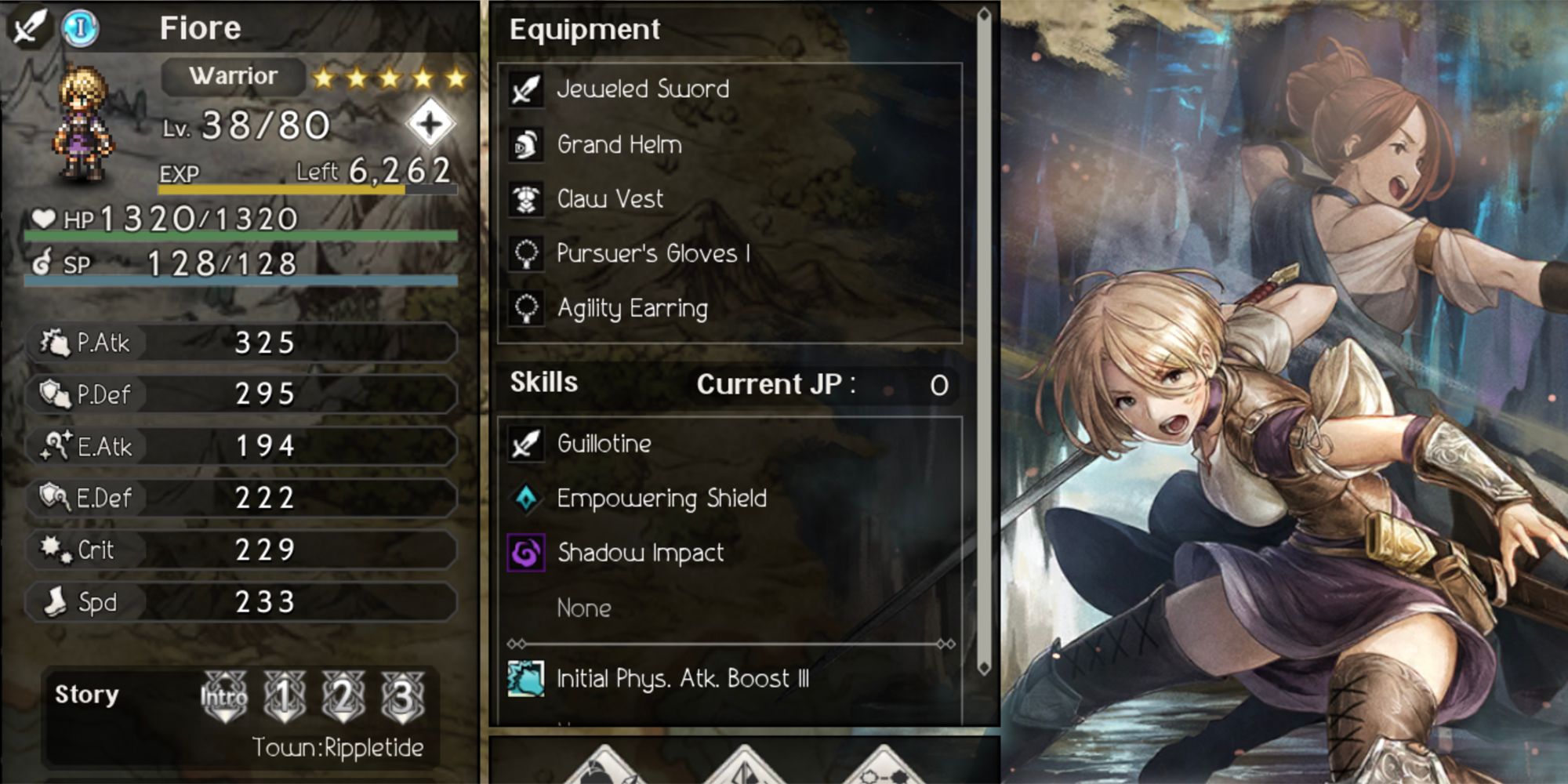Open story chapter 1
Image resolution: width=1568 pixels, height=784 pixels.
click(x=284, y=696)
